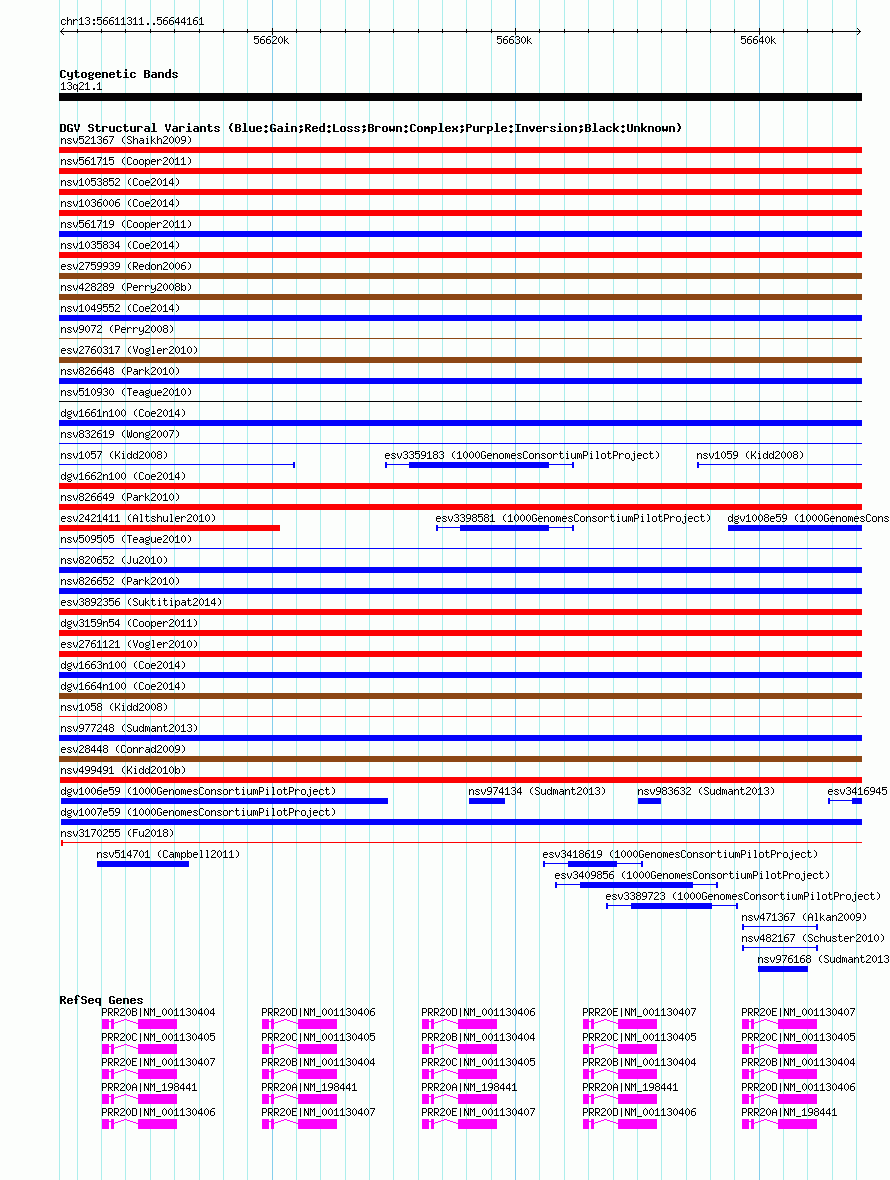Click the esv2421411 (Altshuler2010) label
The width and height of the screenshot is (890, 1180).
pos(138,519)
